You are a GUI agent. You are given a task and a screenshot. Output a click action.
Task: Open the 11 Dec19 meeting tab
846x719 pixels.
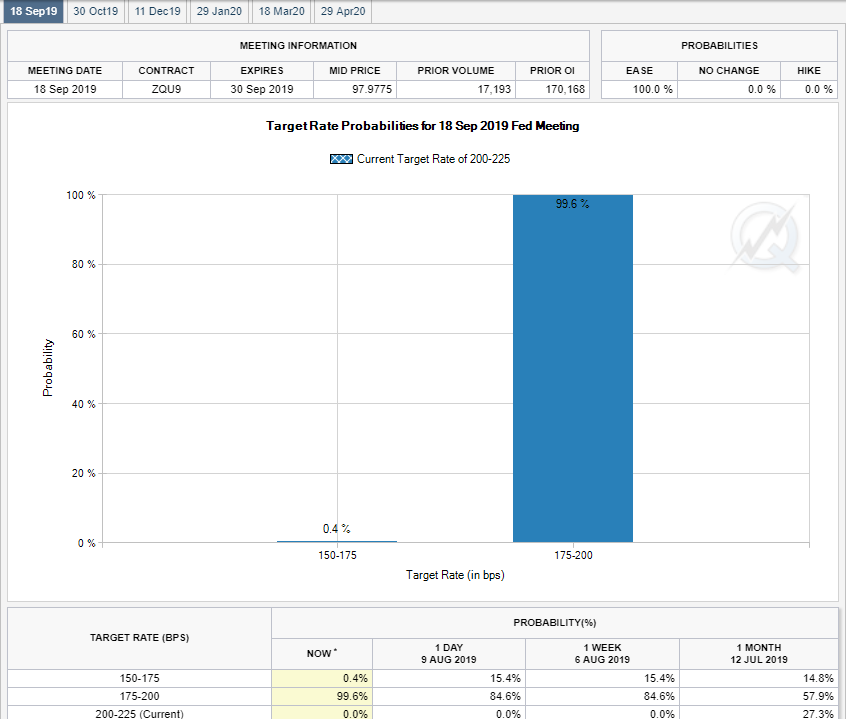158,12
